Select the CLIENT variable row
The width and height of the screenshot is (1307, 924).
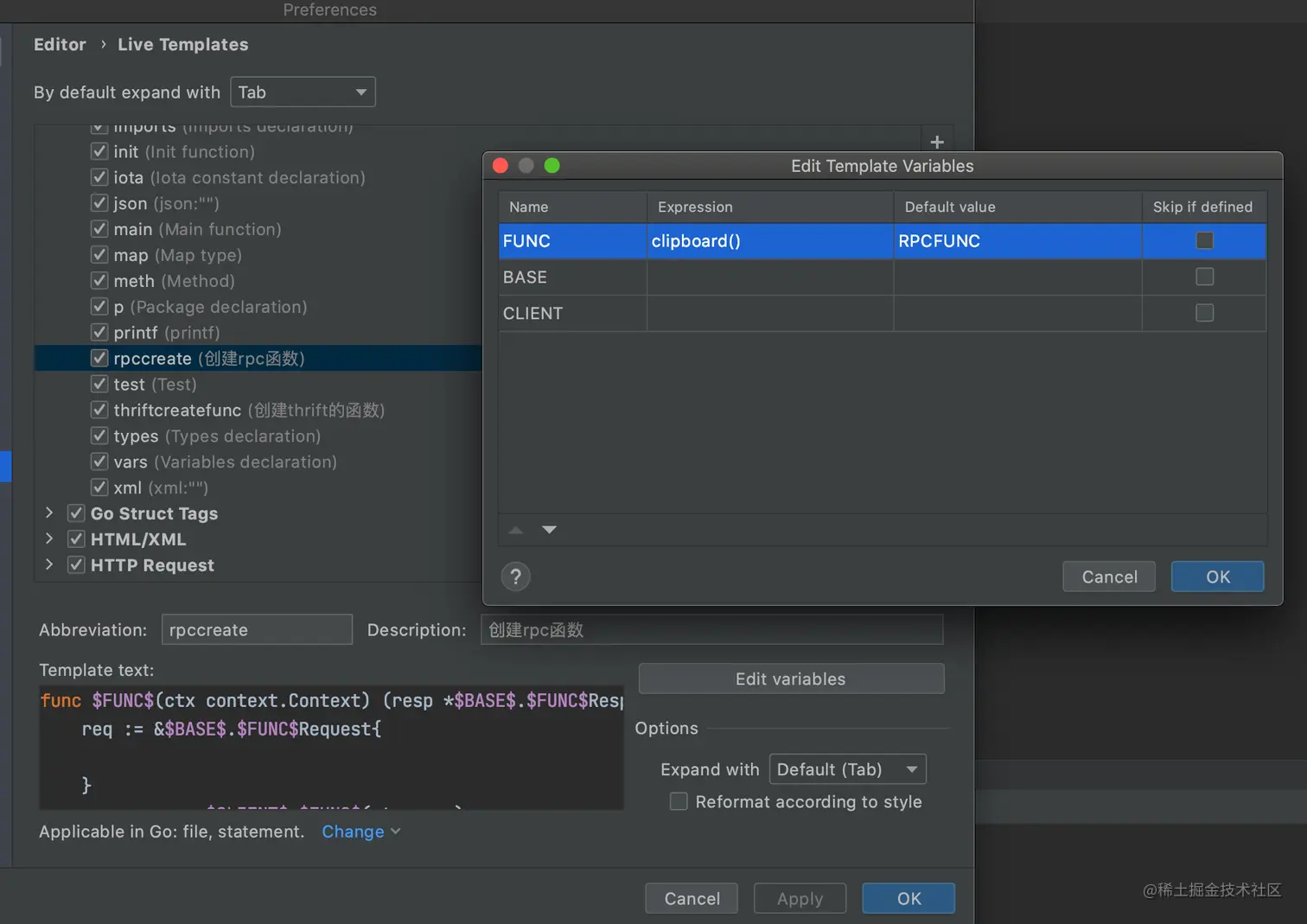click(882, 314)
